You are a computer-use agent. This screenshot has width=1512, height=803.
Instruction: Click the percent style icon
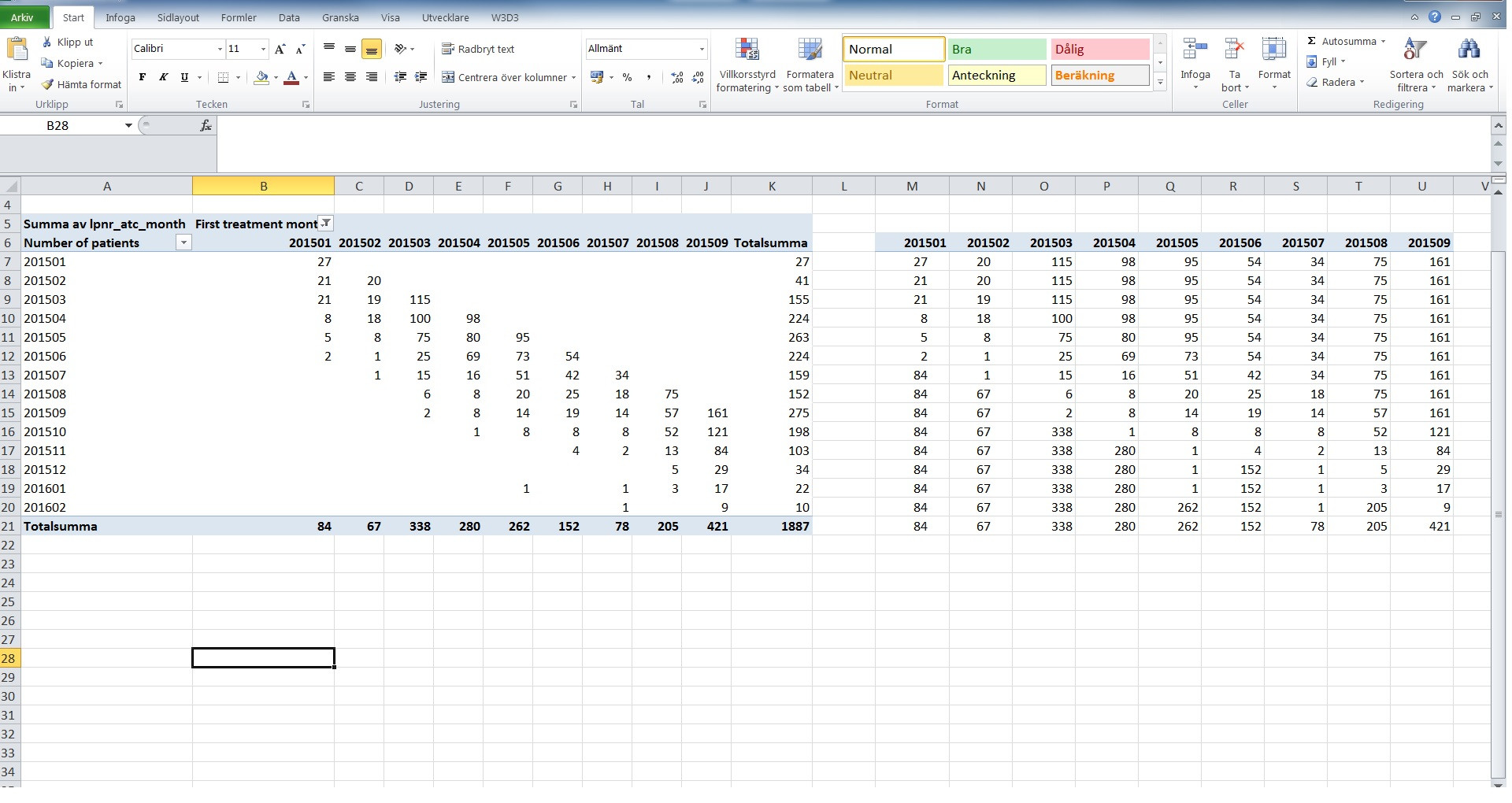627,77
